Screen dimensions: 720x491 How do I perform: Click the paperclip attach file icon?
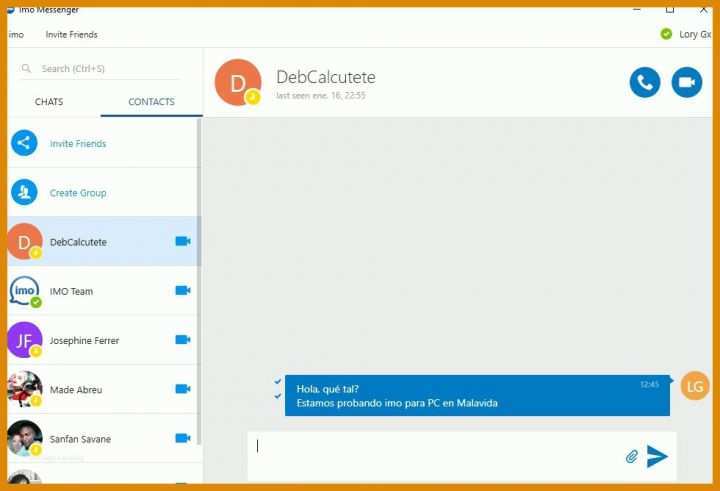(x=632, y=457)
